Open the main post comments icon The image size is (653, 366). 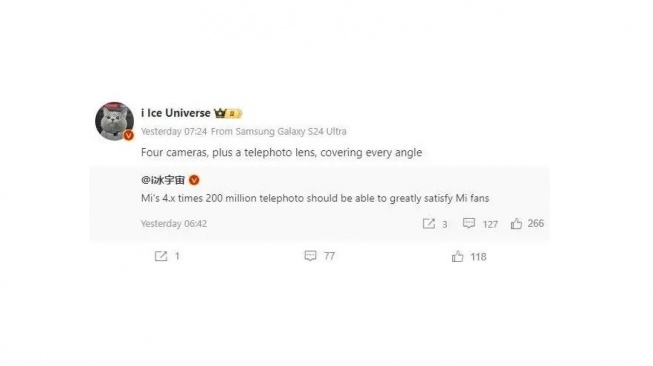click(310, 256)
